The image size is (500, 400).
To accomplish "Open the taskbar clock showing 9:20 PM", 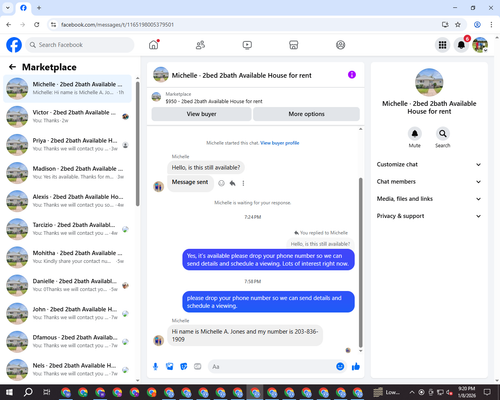I will pos(466,392).
